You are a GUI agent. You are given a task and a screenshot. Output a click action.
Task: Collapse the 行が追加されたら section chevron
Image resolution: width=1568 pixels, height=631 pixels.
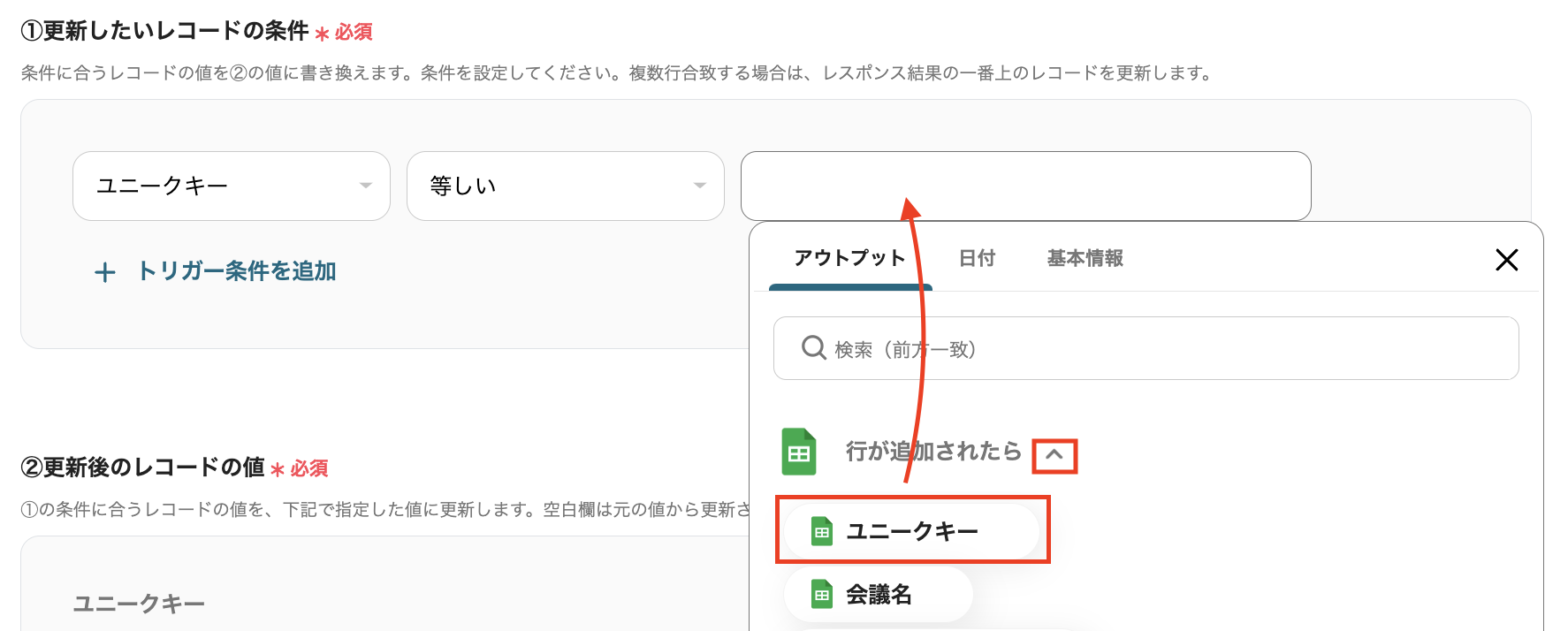pyautogui.click(x=1054, y=456)
